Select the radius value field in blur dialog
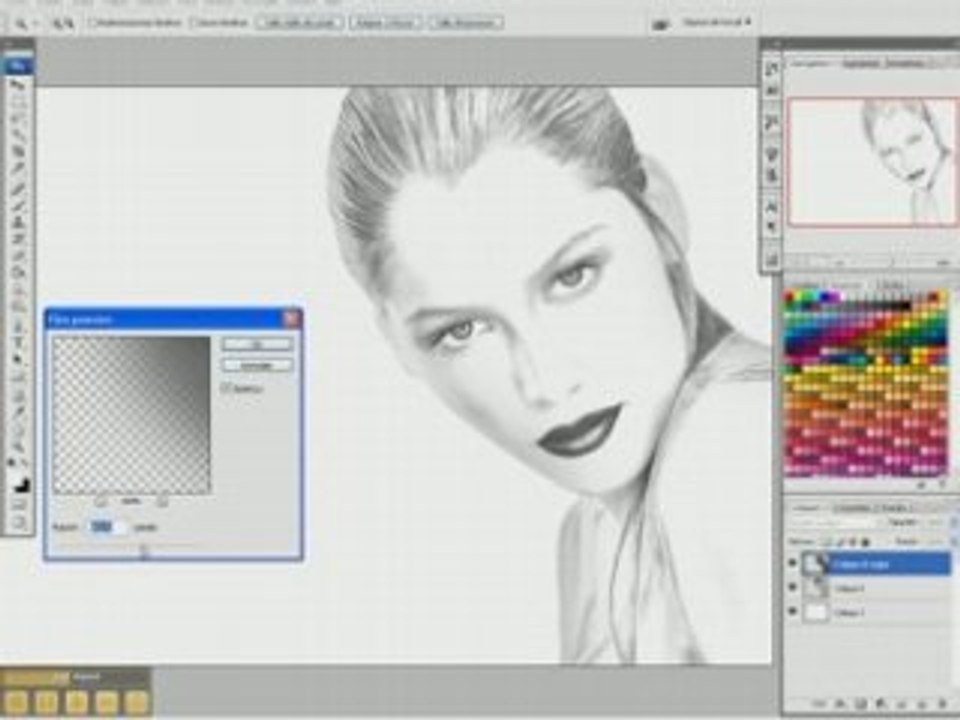The height and width of the screenshot is (720, 960). (107, 527)
